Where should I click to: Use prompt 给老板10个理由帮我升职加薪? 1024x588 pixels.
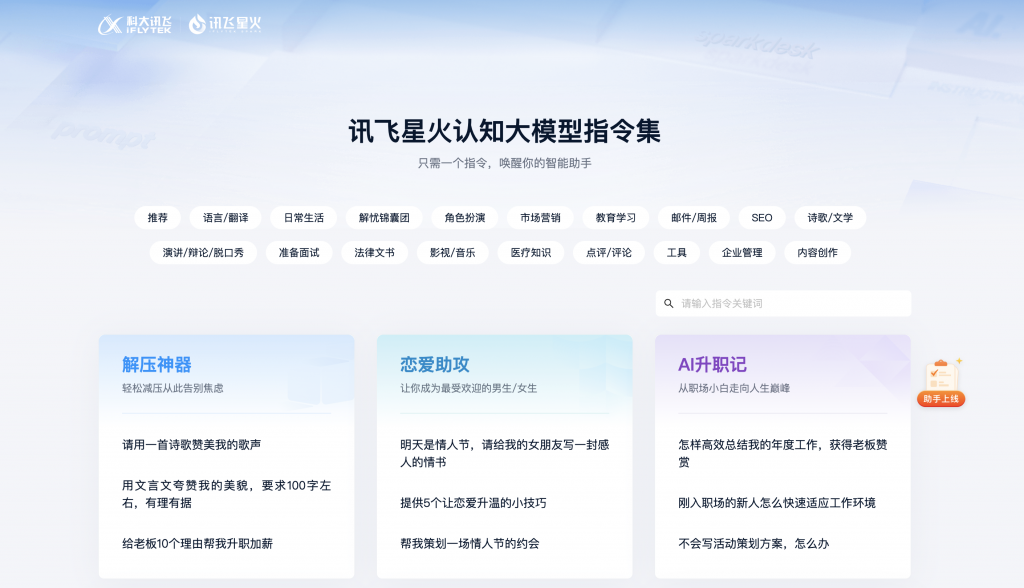197,544
